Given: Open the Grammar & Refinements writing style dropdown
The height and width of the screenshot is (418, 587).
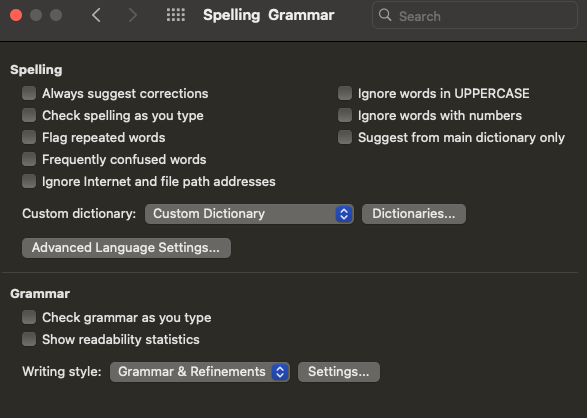Looking at the screenshot, I should pos(200,372).
